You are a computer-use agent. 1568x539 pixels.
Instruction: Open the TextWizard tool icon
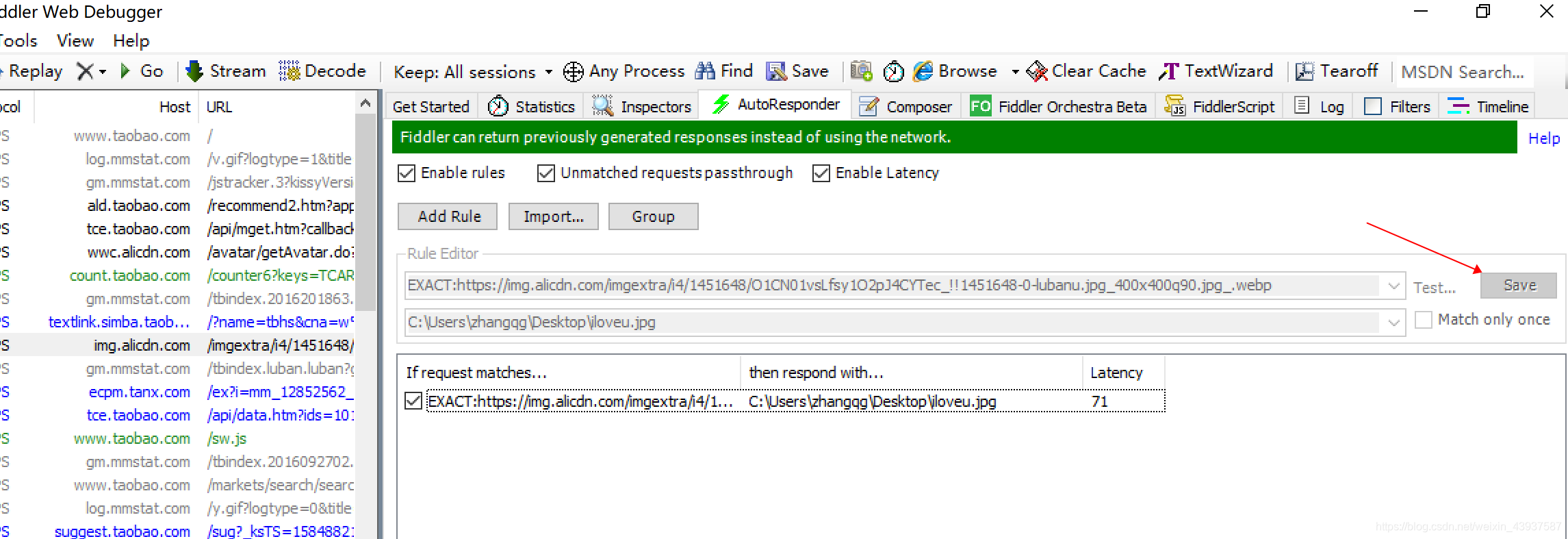coord(1169,71)
